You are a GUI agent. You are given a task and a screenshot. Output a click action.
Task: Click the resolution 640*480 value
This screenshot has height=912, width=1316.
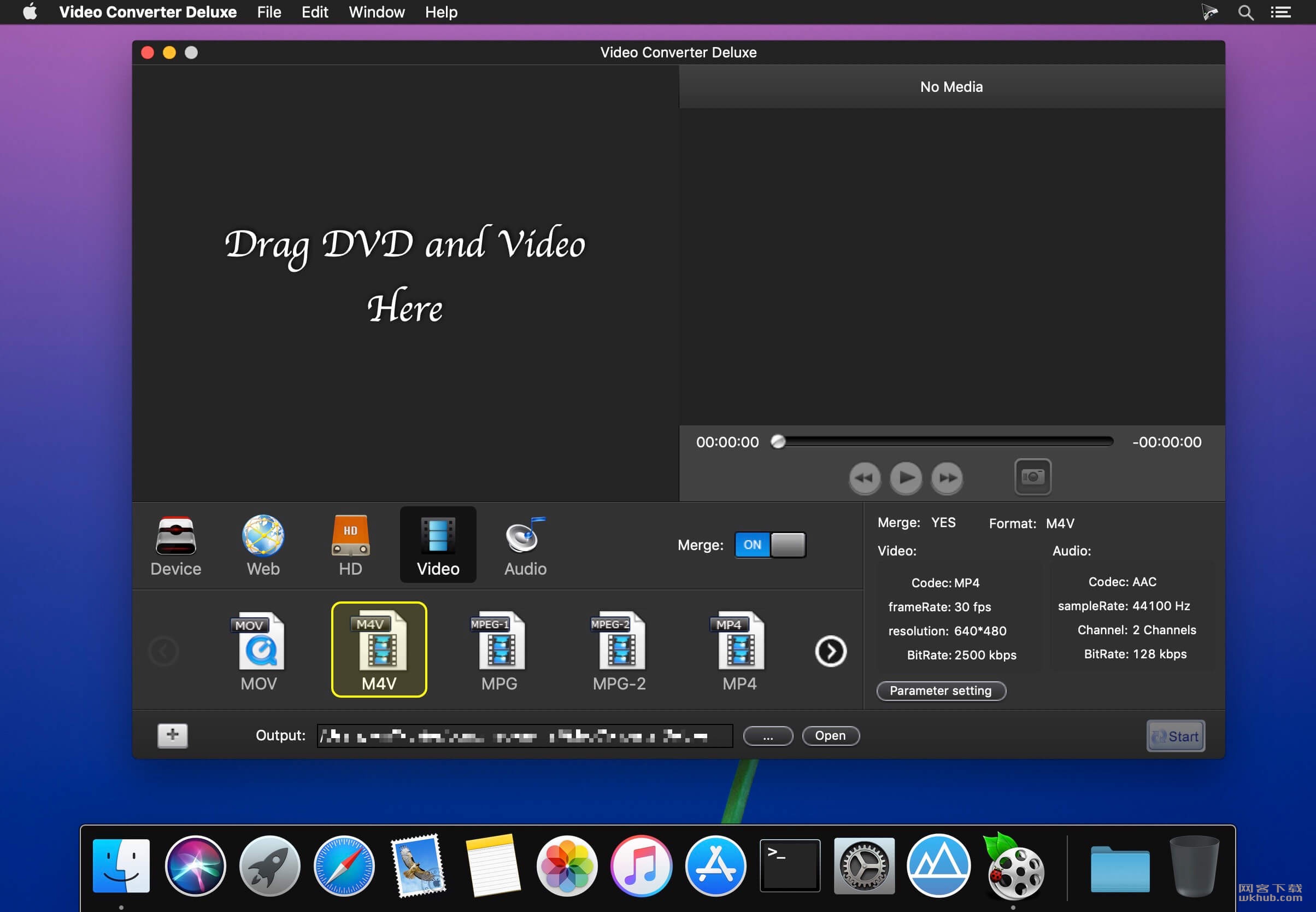(980, 631)
